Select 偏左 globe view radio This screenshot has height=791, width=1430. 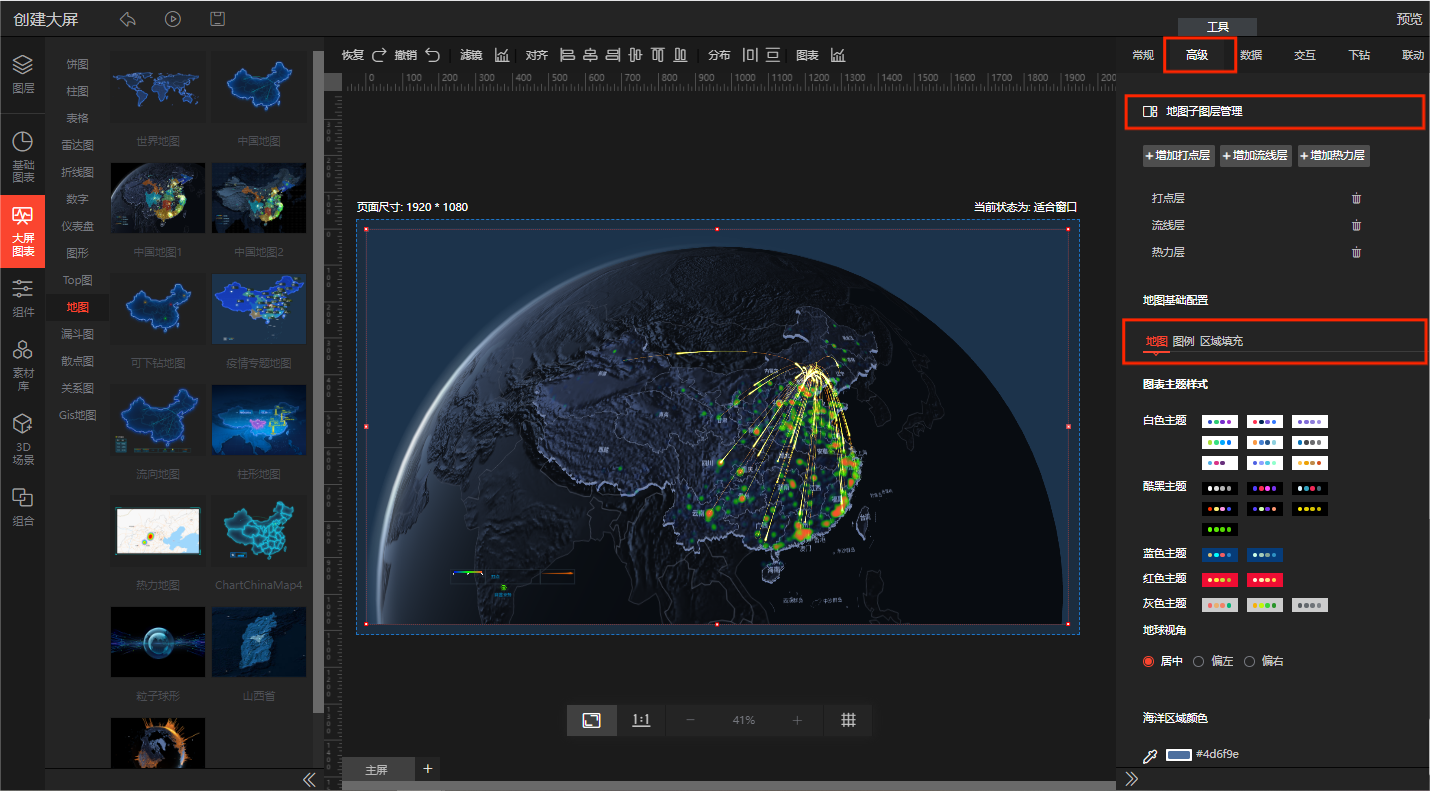pos(1198,662)
